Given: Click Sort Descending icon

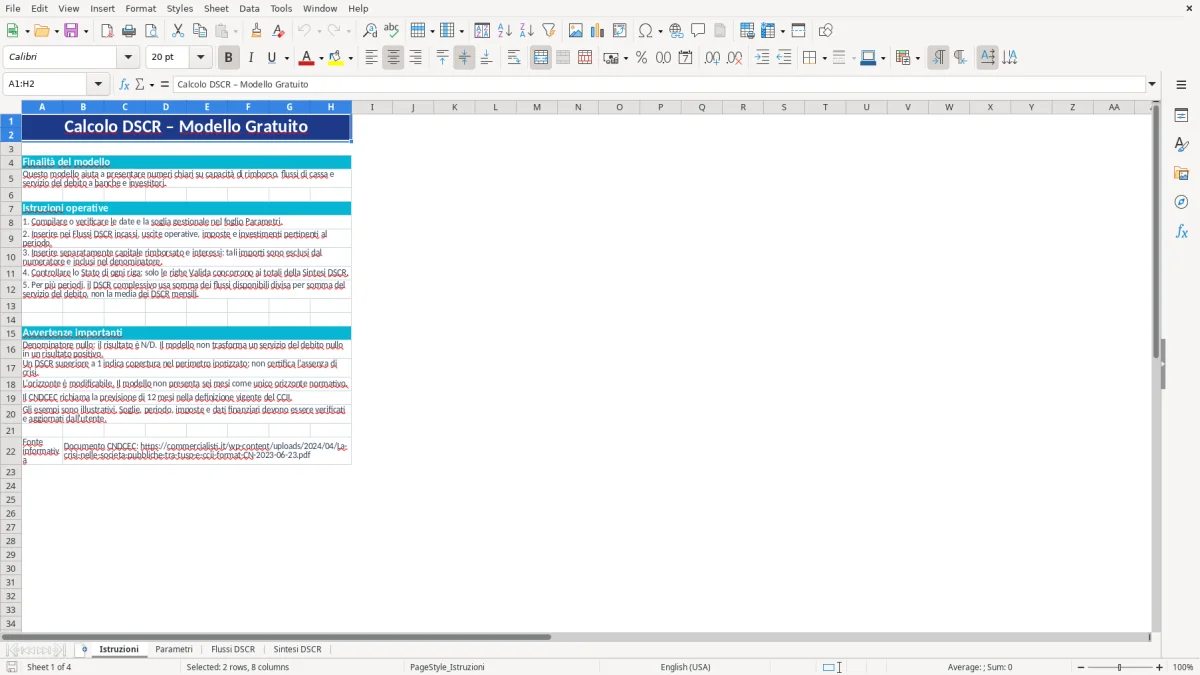Looking at the screenshot, I should [527, 31].
